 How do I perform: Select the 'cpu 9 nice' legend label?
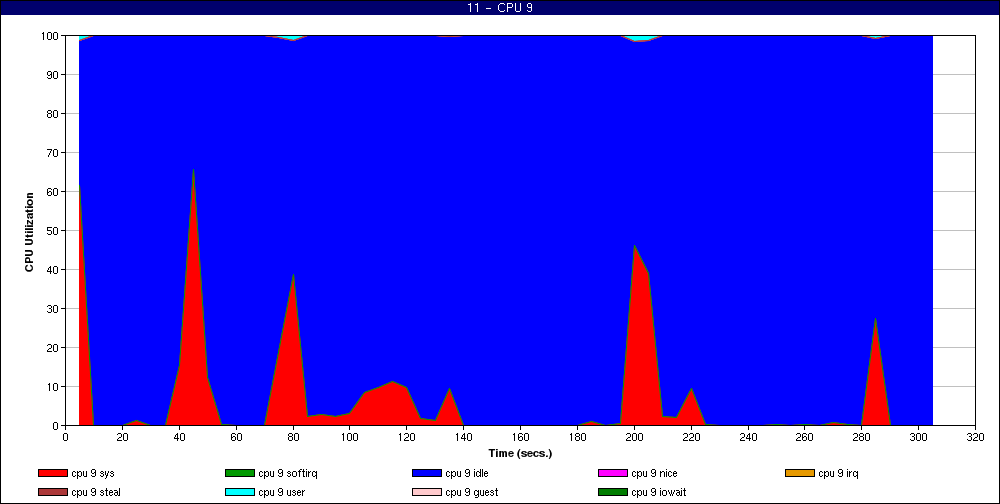(x=654, y=473)
